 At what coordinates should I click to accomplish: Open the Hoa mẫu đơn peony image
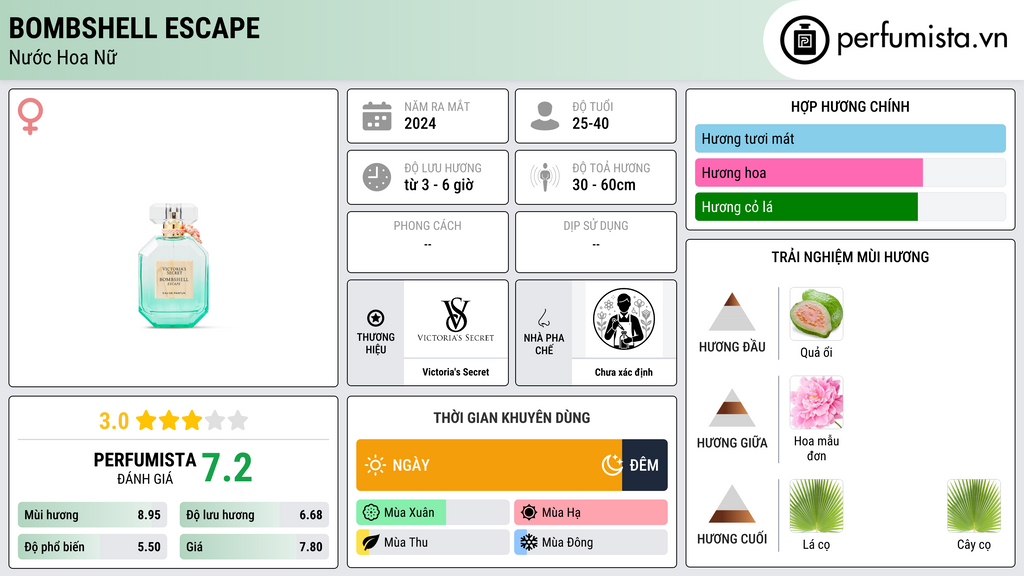tap(816, 402)
